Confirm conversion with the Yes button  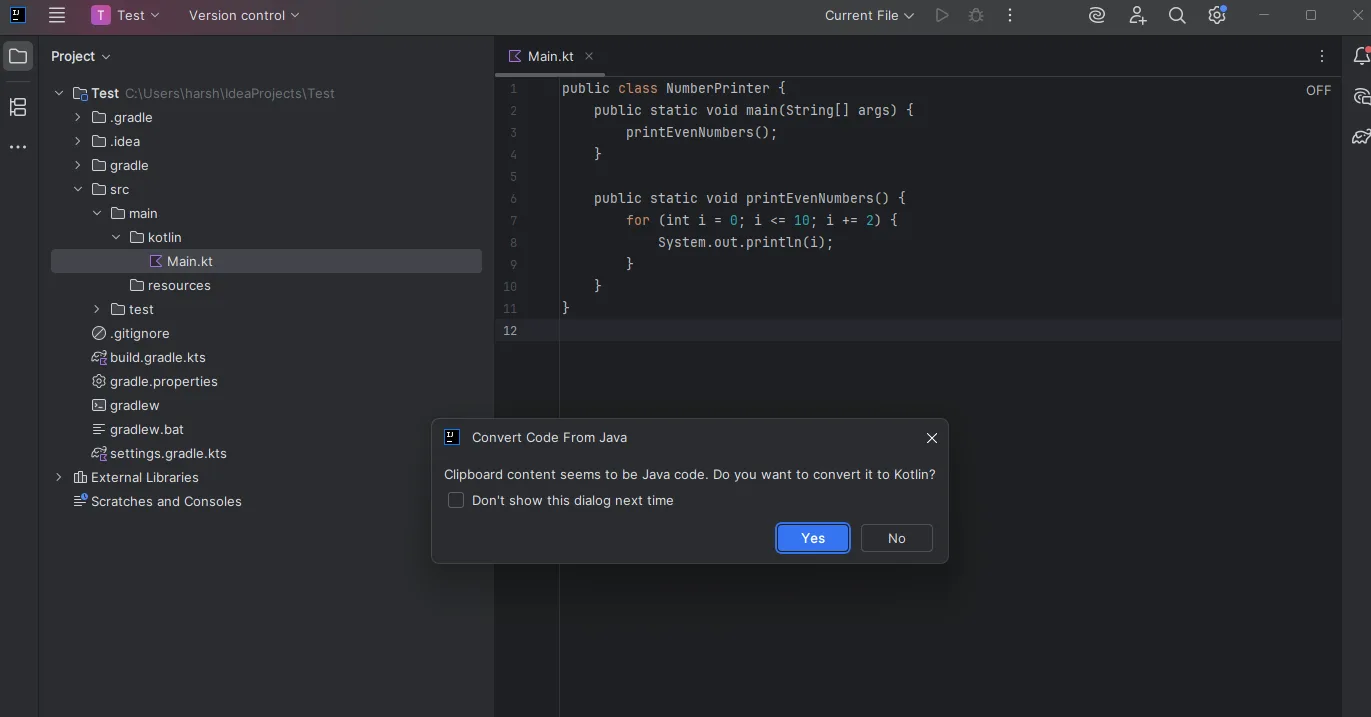click(813, 538)
